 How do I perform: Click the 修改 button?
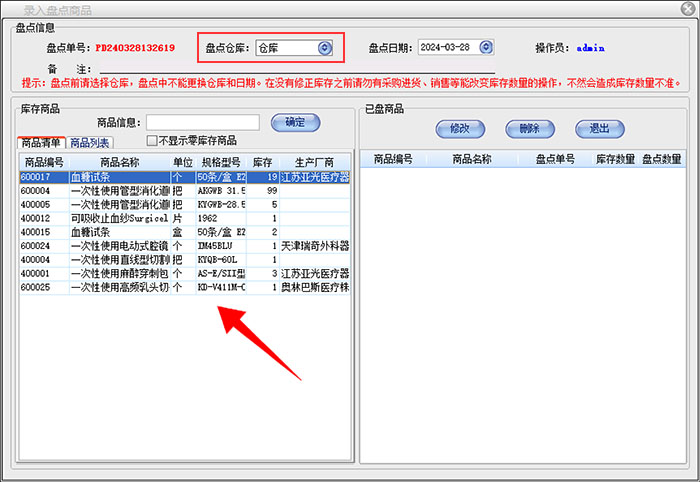point(460,128)
